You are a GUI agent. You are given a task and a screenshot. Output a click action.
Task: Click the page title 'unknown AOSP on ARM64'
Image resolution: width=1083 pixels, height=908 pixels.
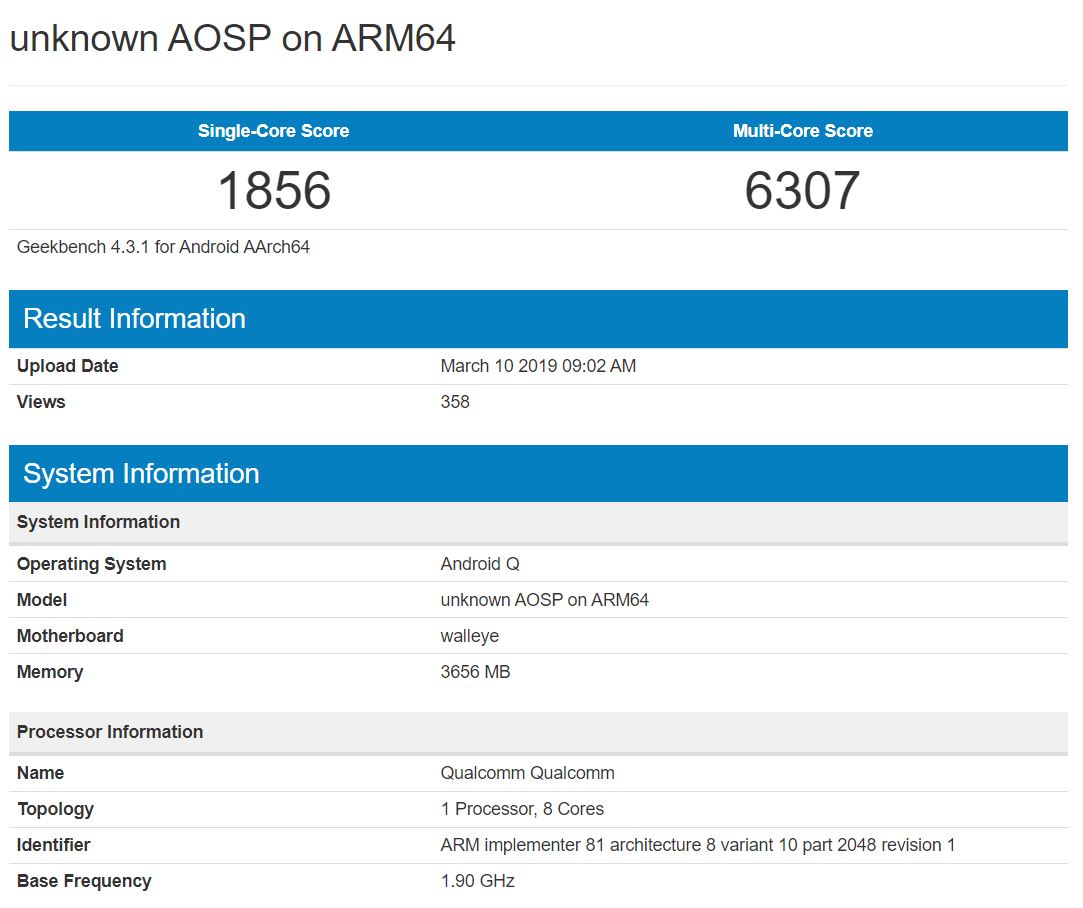232,39
